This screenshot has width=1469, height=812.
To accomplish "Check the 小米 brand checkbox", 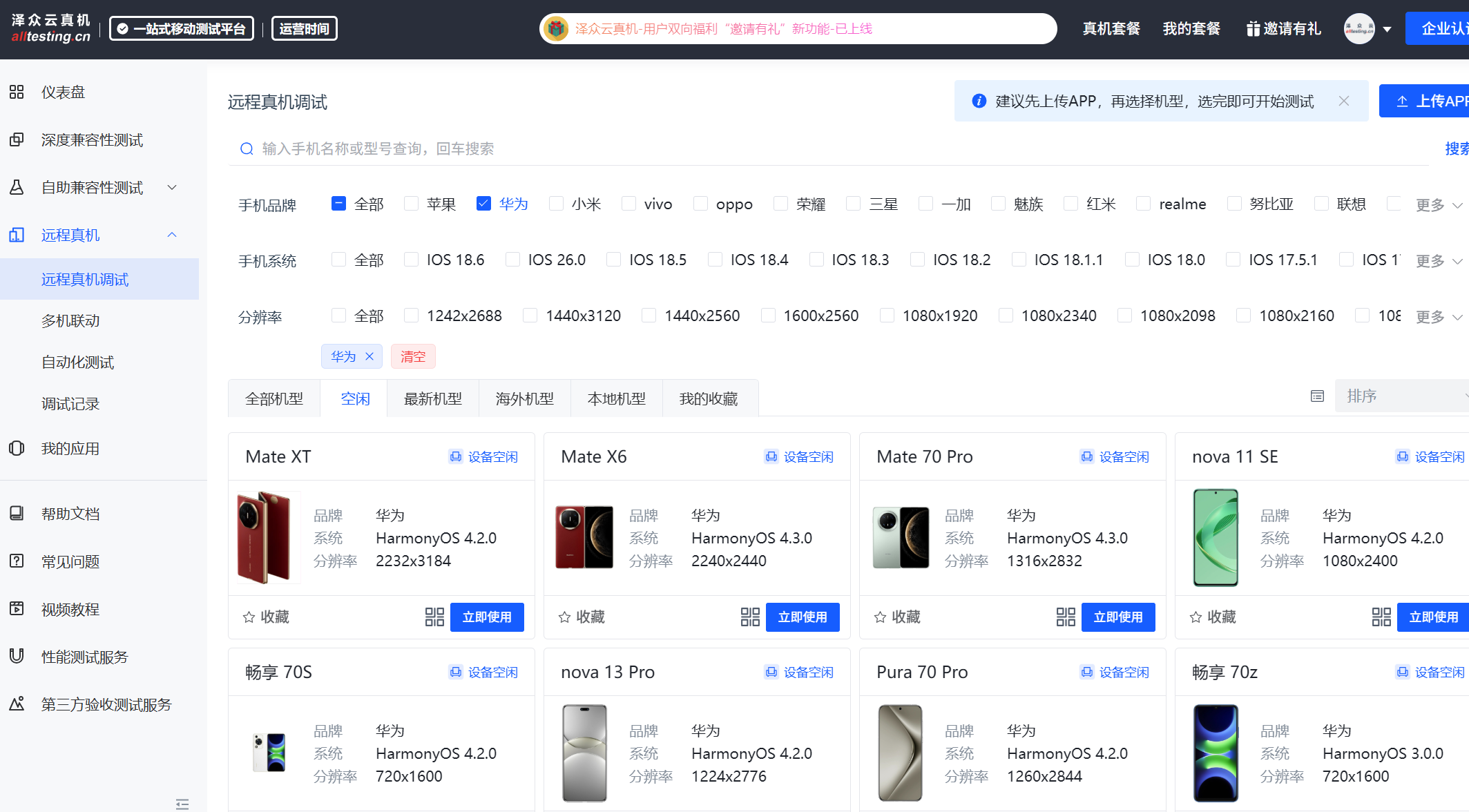I will click(x=556, y=204).
